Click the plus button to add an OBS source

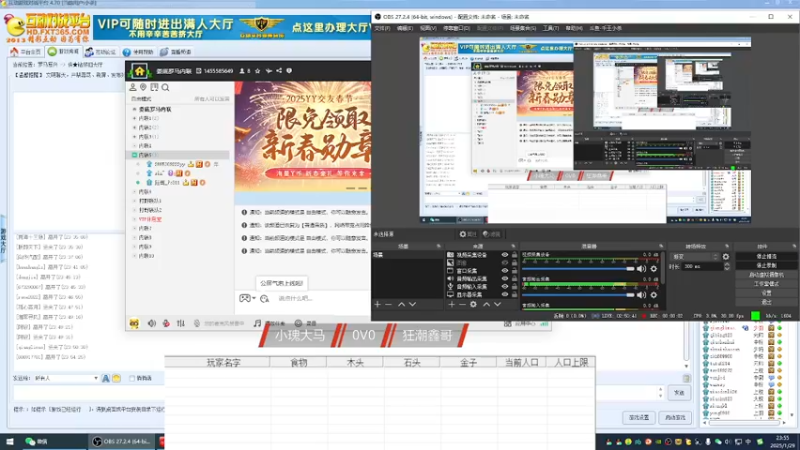[451, 305]
